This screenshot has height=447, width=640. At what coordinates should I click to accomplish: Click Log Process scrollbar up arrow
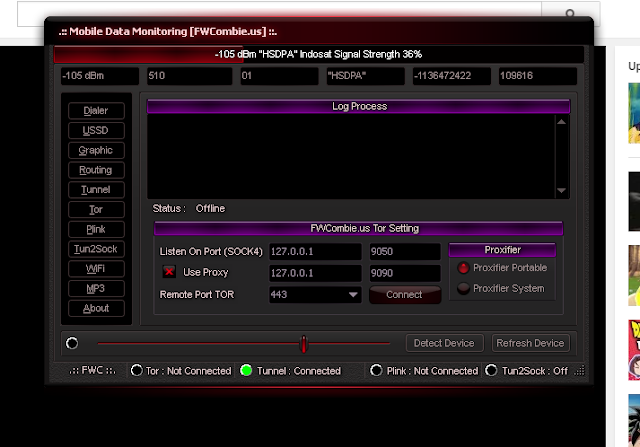pyautogui.click(x=561, y=122)
